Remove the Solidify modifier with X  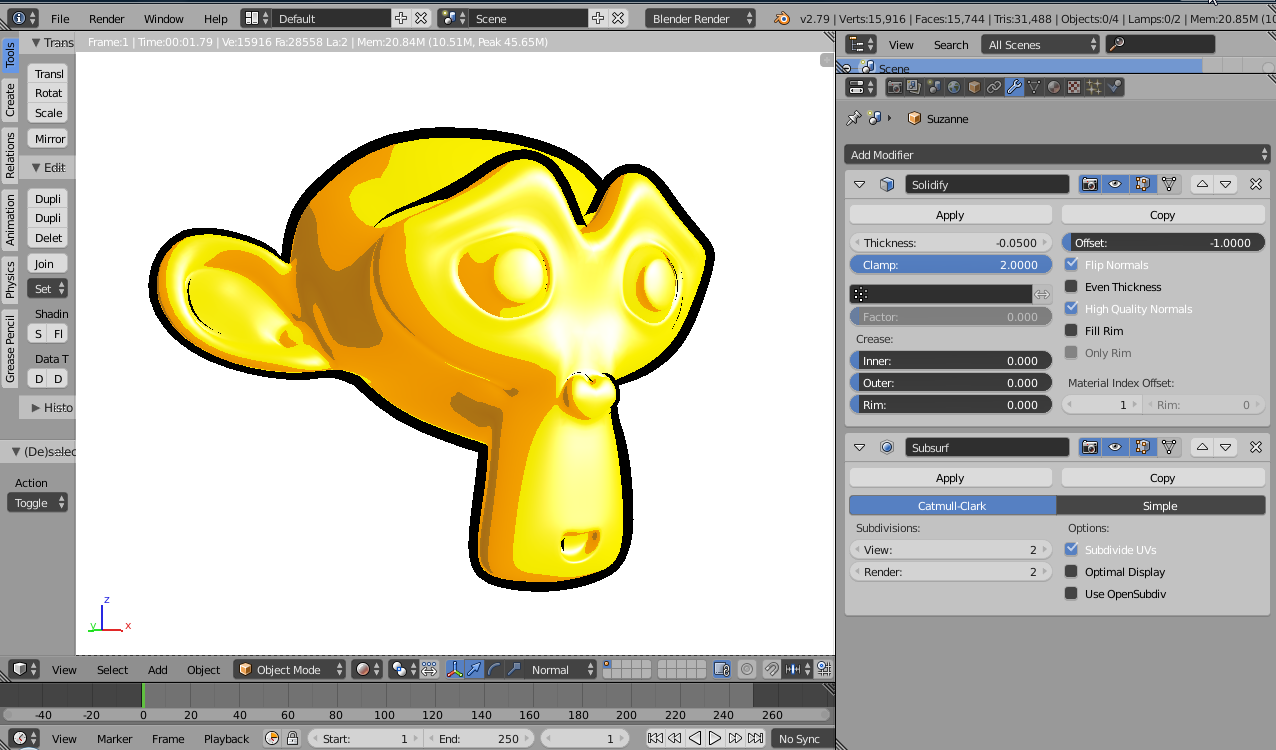coord(1256,184)
